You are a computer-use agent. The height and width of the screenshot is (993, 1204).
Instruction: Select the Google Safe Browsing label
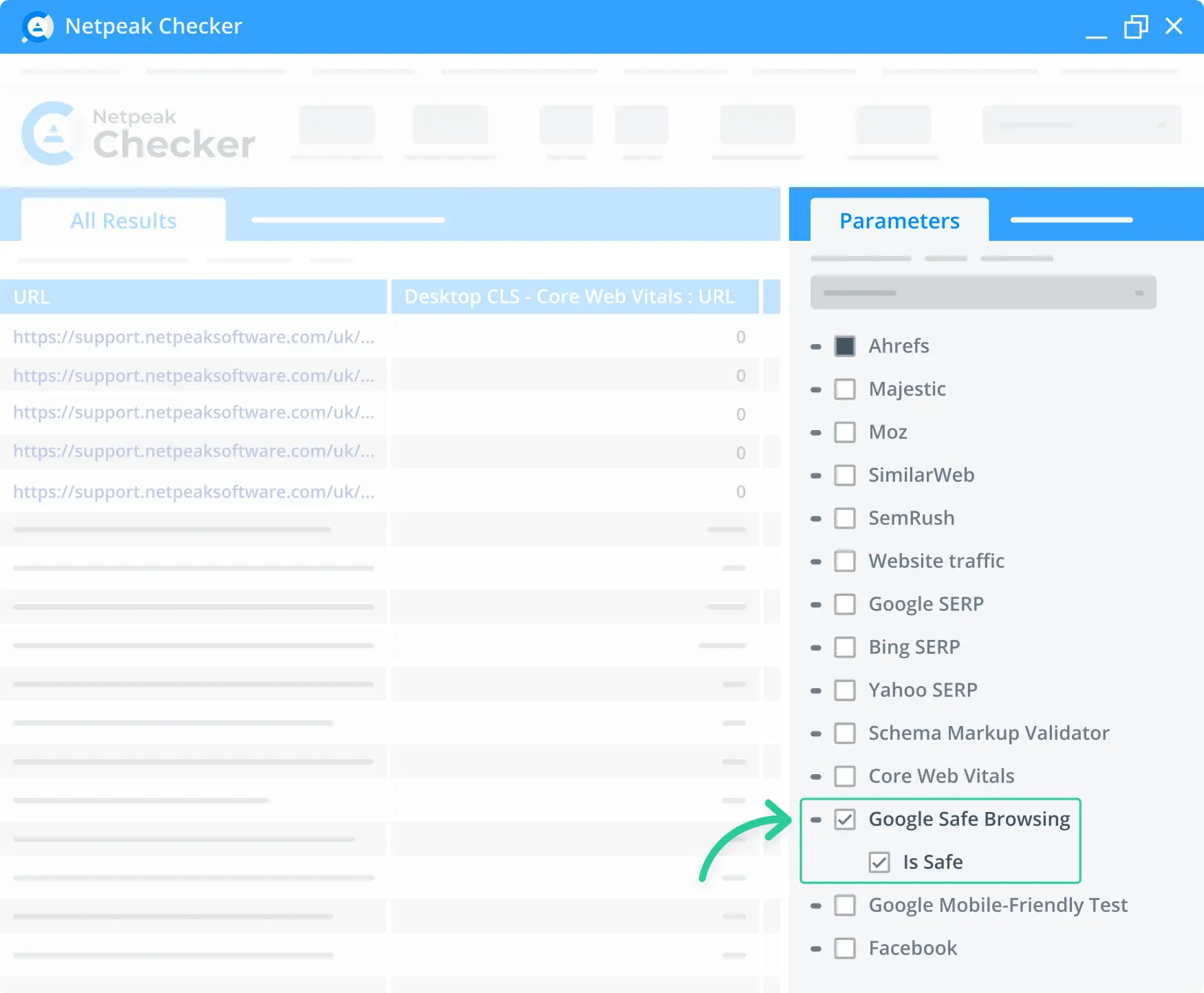coord(969,820)
